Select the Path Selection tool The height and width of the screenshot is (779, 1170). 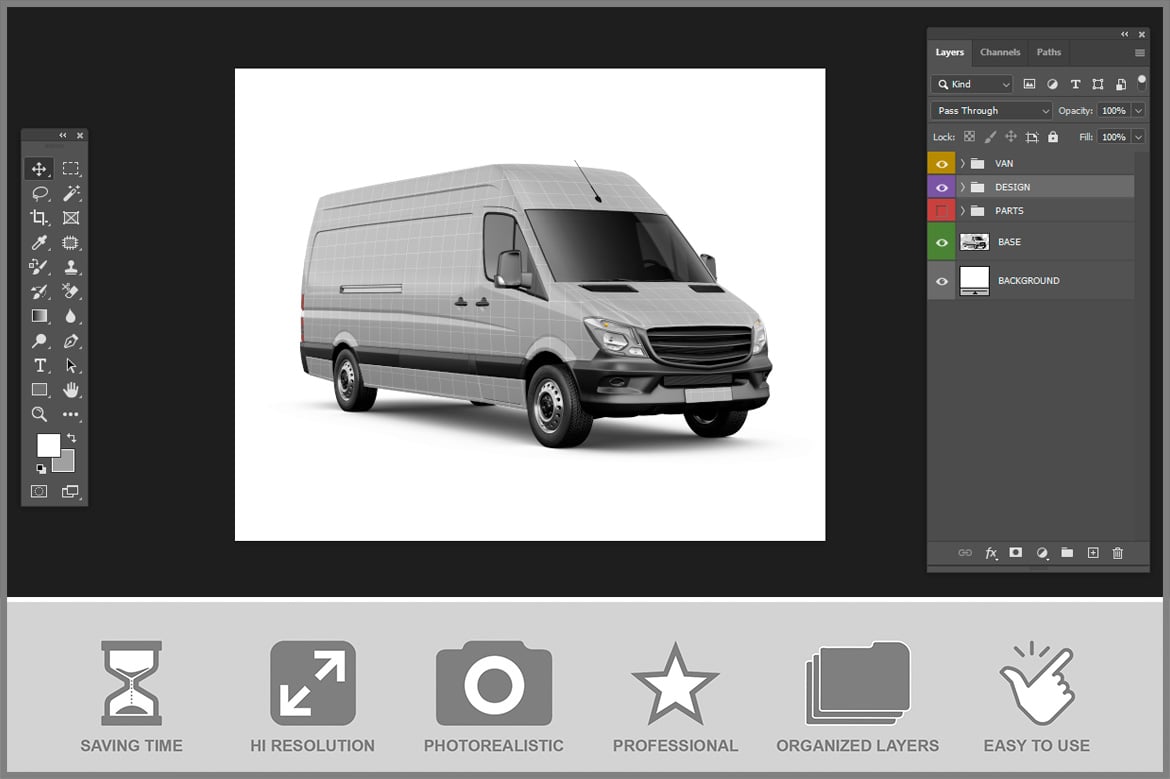pos(71,365)
